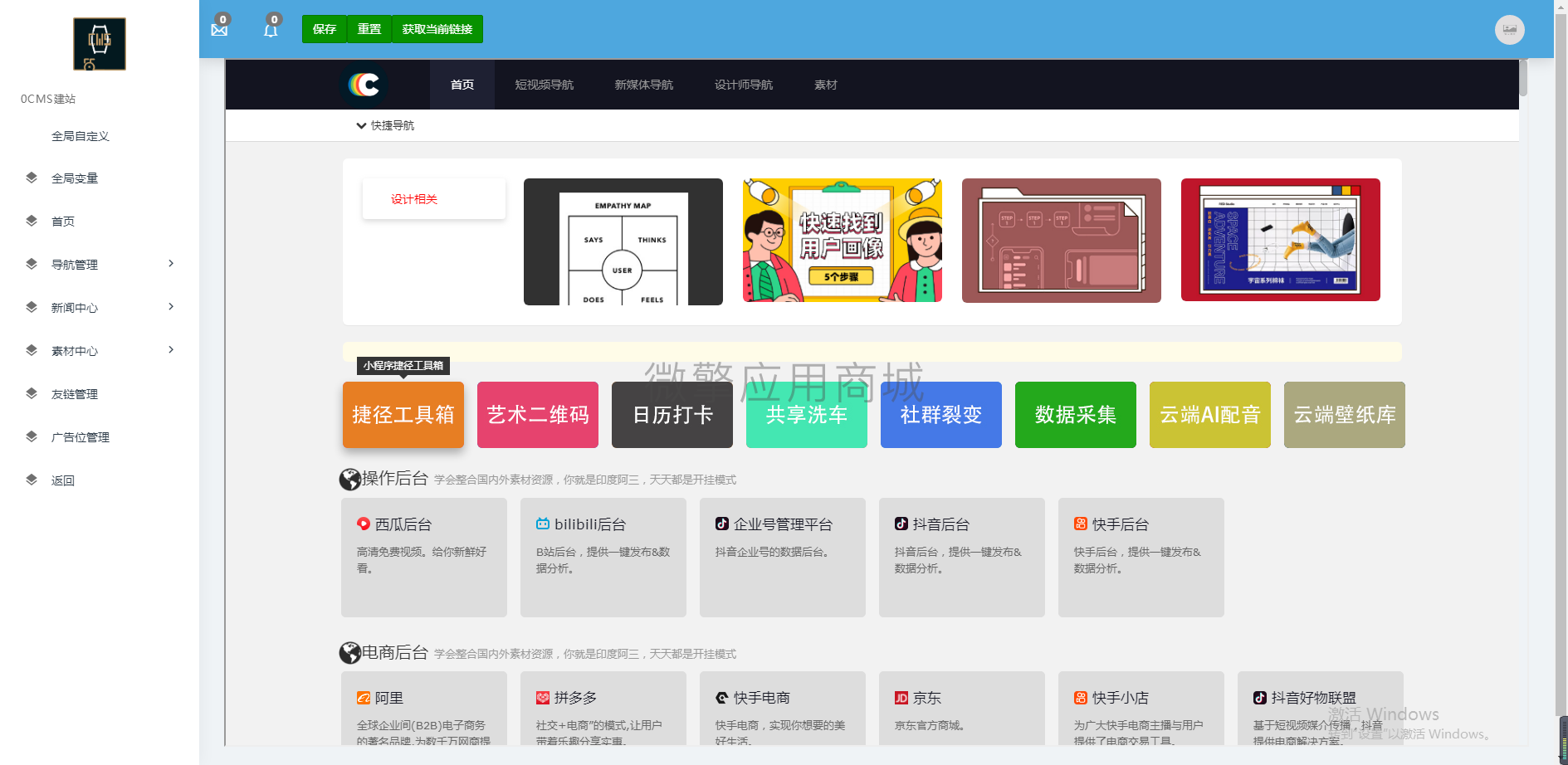Expand the 新闻中心 submenu chevron
Viewport: 1568px width, 765px height.
[x=171, y=307]
